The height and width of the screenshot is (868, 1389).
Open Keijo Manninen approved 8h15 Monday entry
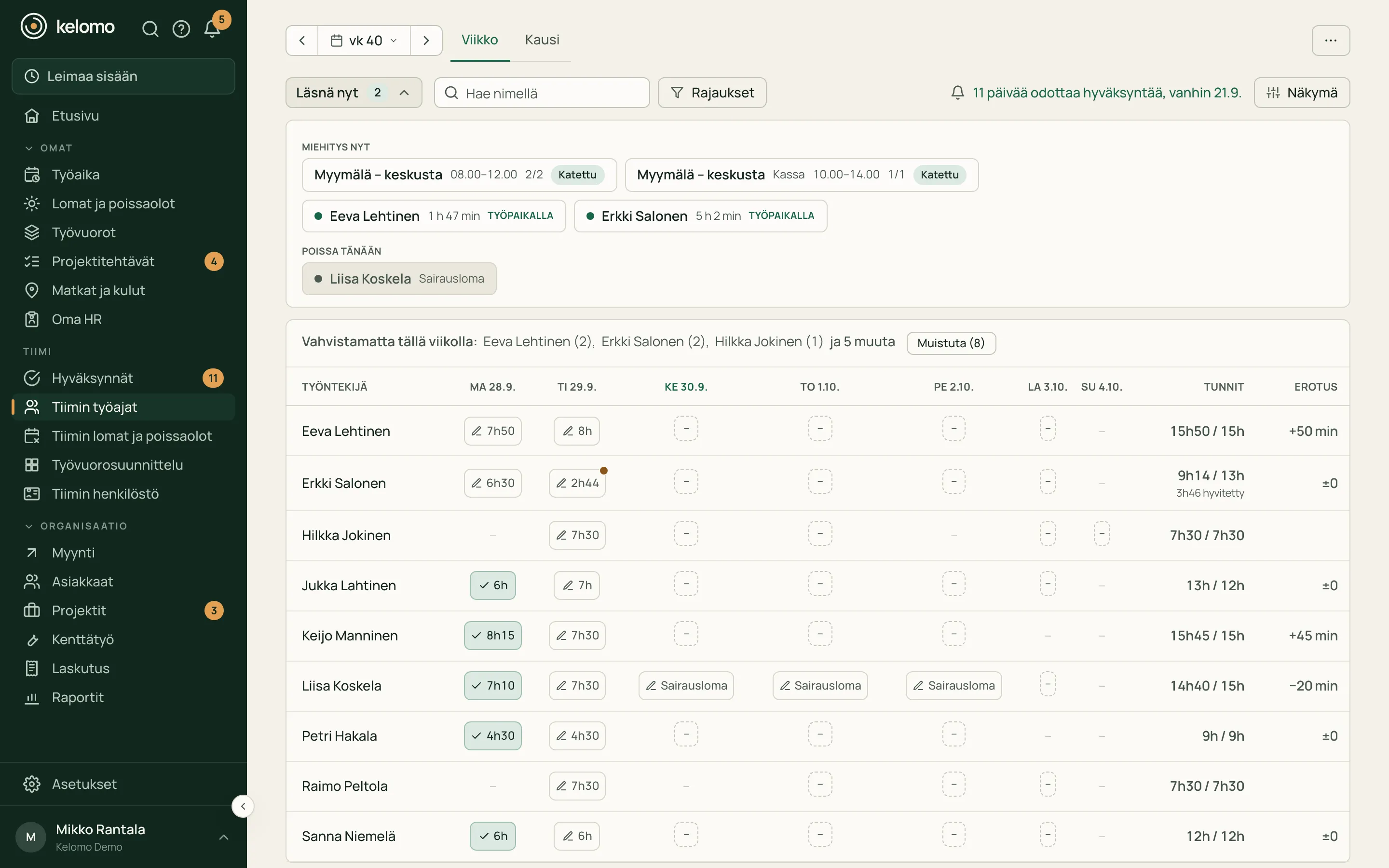(x=492, y=635)
